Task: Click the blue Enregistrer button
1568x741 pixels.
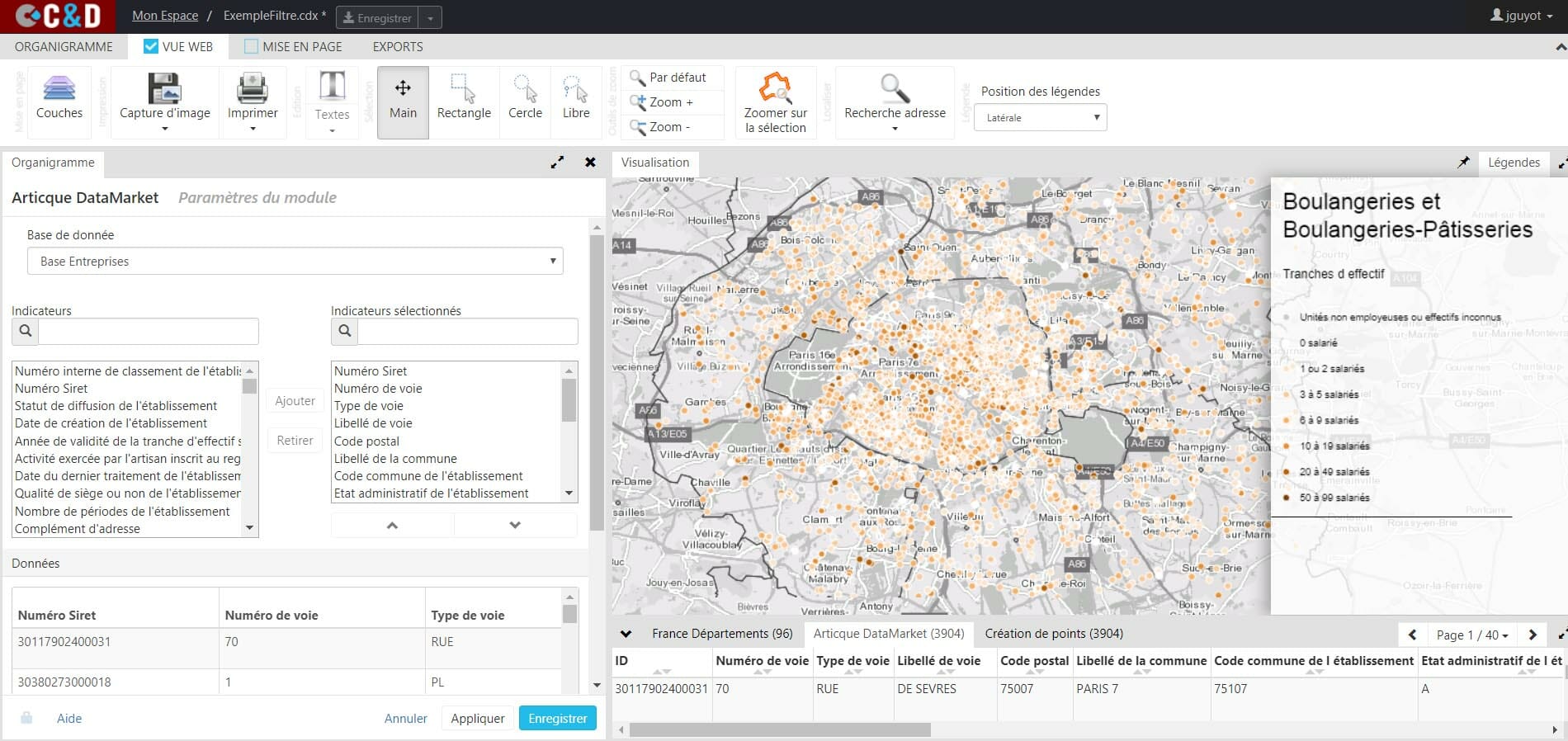Action: pyautogui.click(x=558, y=718)
